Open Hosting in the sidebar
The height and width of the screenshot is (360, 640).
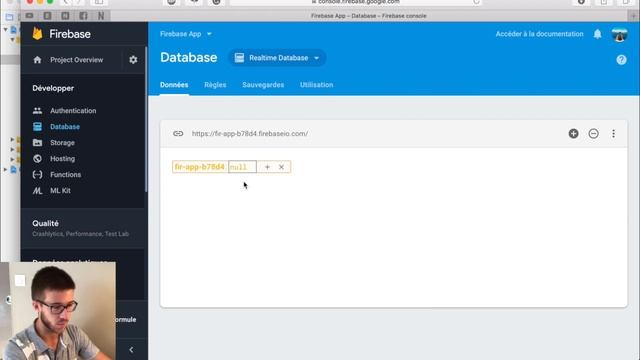click(62, 158)
